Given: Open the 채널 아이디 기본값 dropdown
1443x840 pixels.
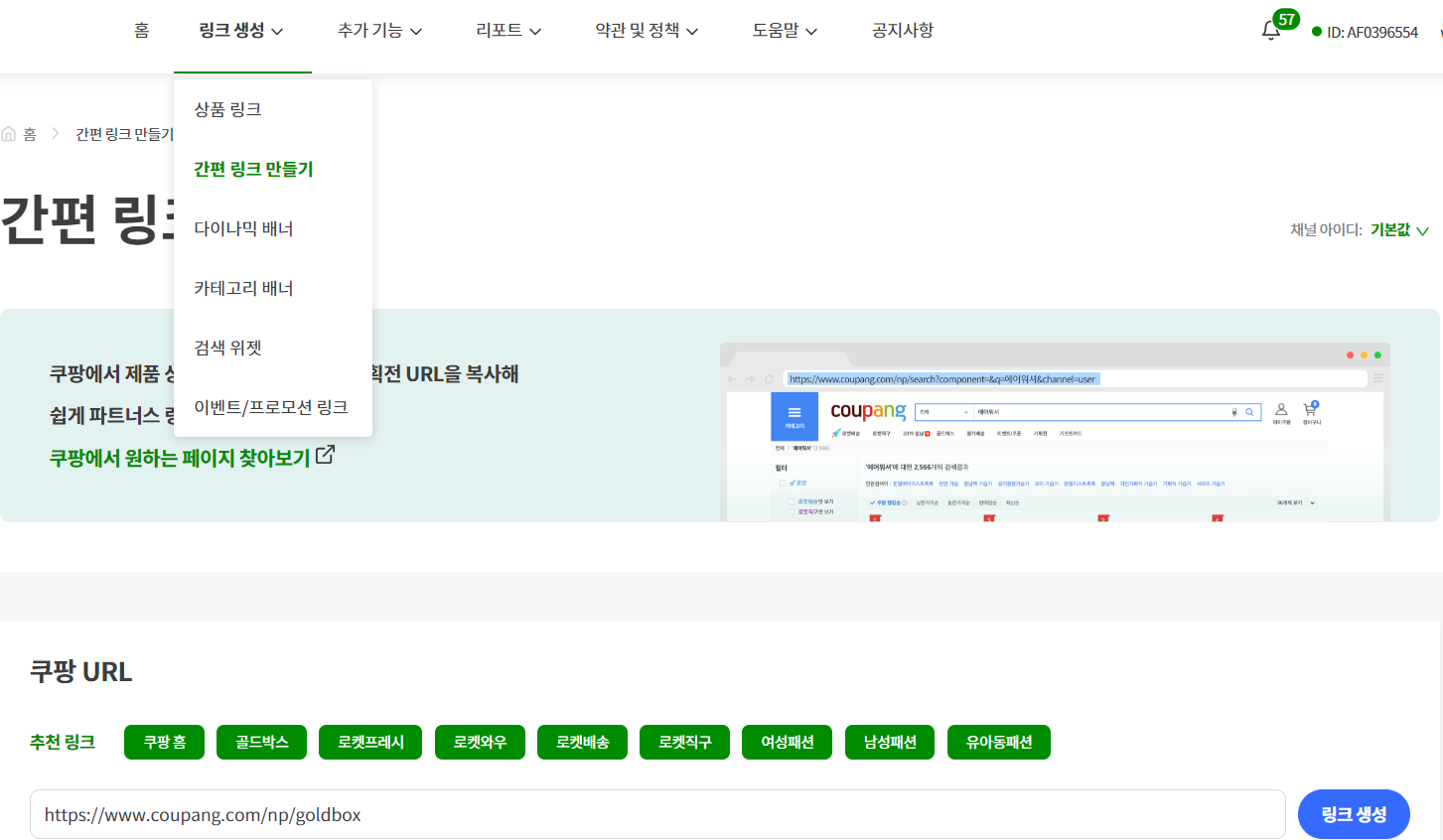Looking at the screenshot, I should point(1399,229).
